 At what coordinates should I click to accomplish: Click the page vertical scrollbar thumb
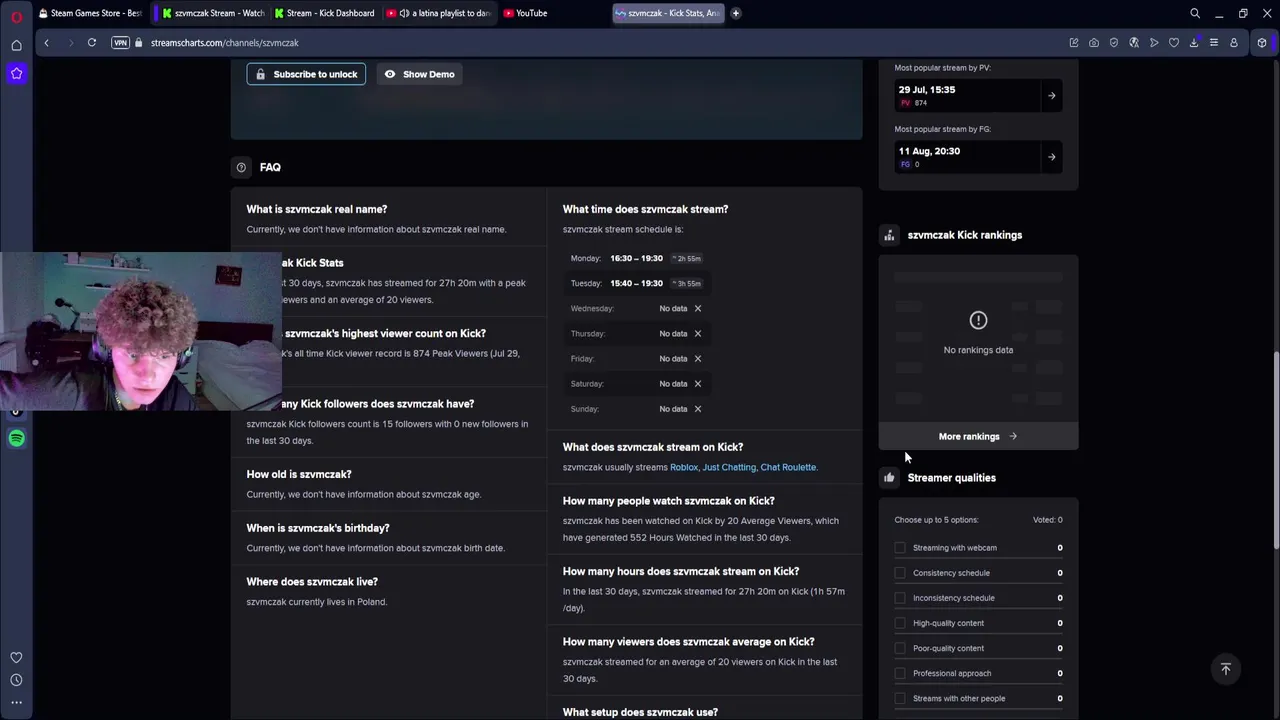tap(1276, 450)
